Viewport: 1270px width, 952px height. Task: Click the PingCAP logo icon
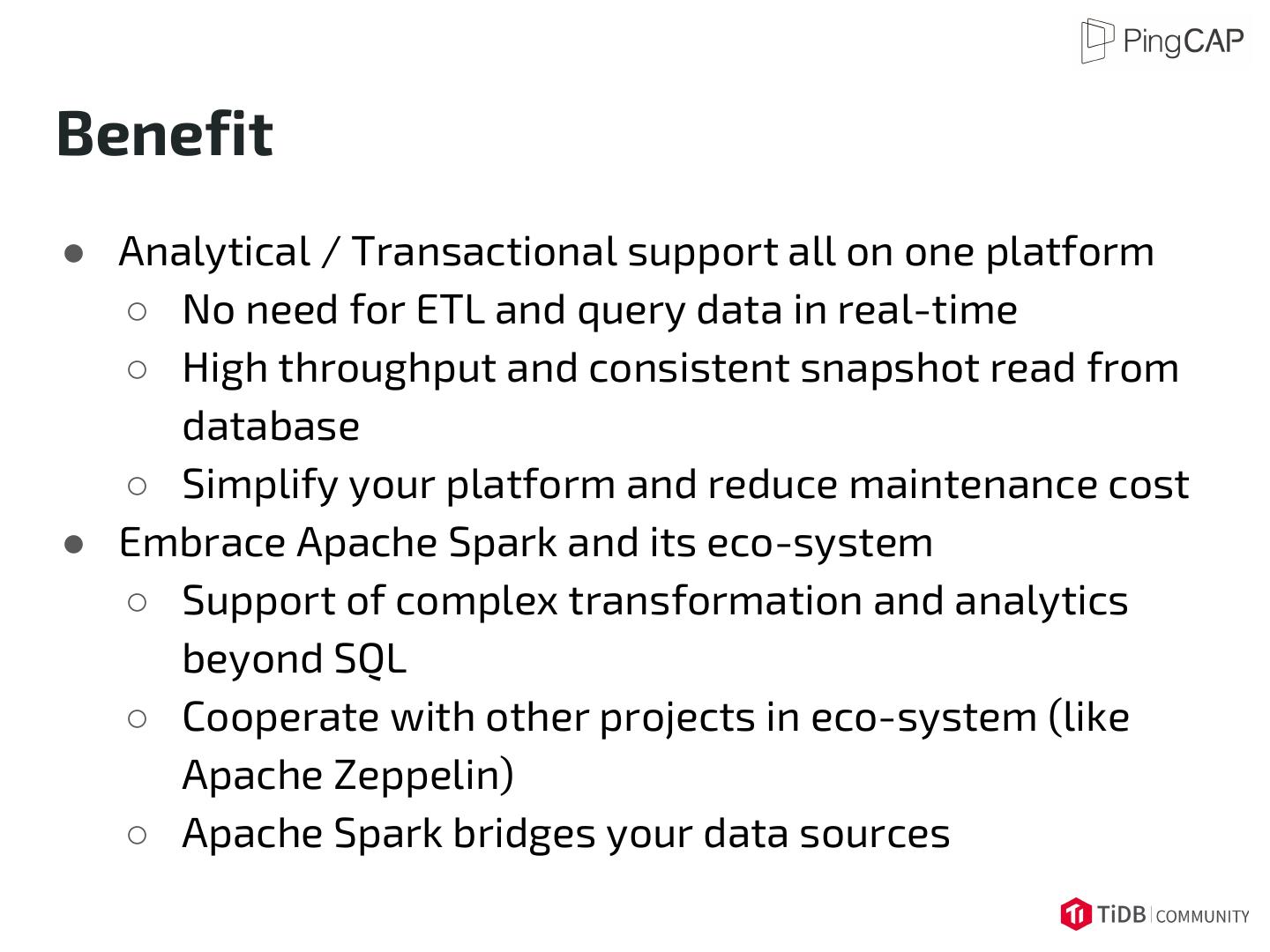[x=1097, y=41]
